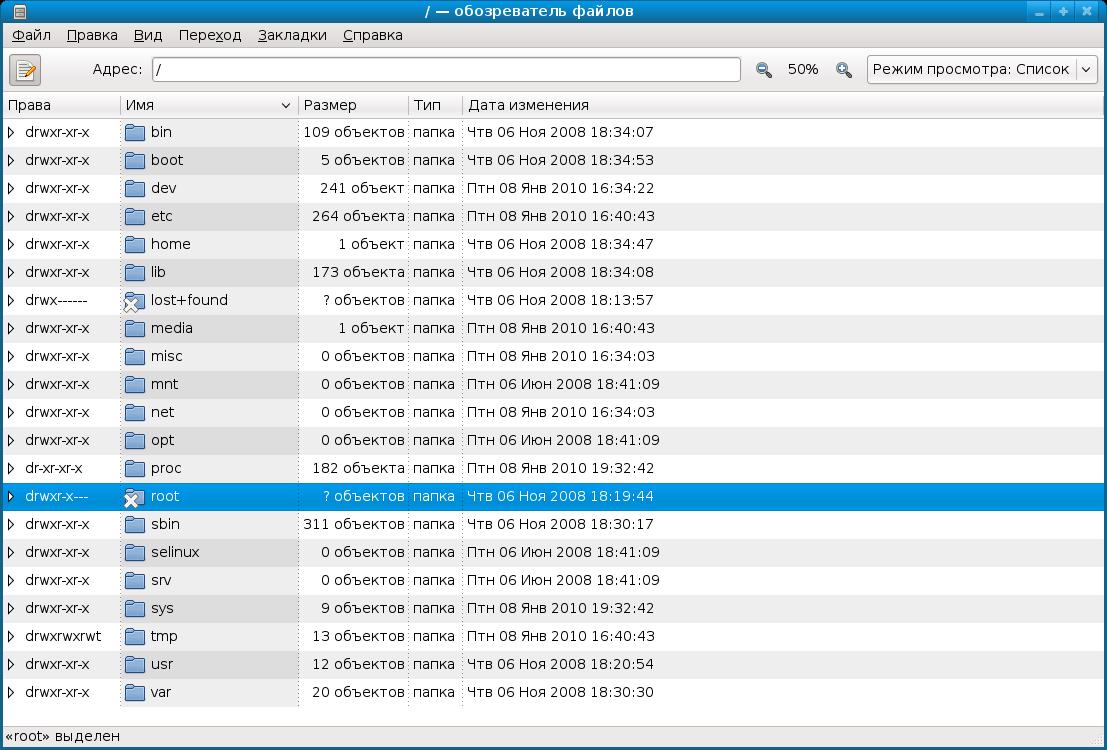This screenshot has width=1107, height=750.
Task: Click the misc folder icon
Action: pos(135,357)
